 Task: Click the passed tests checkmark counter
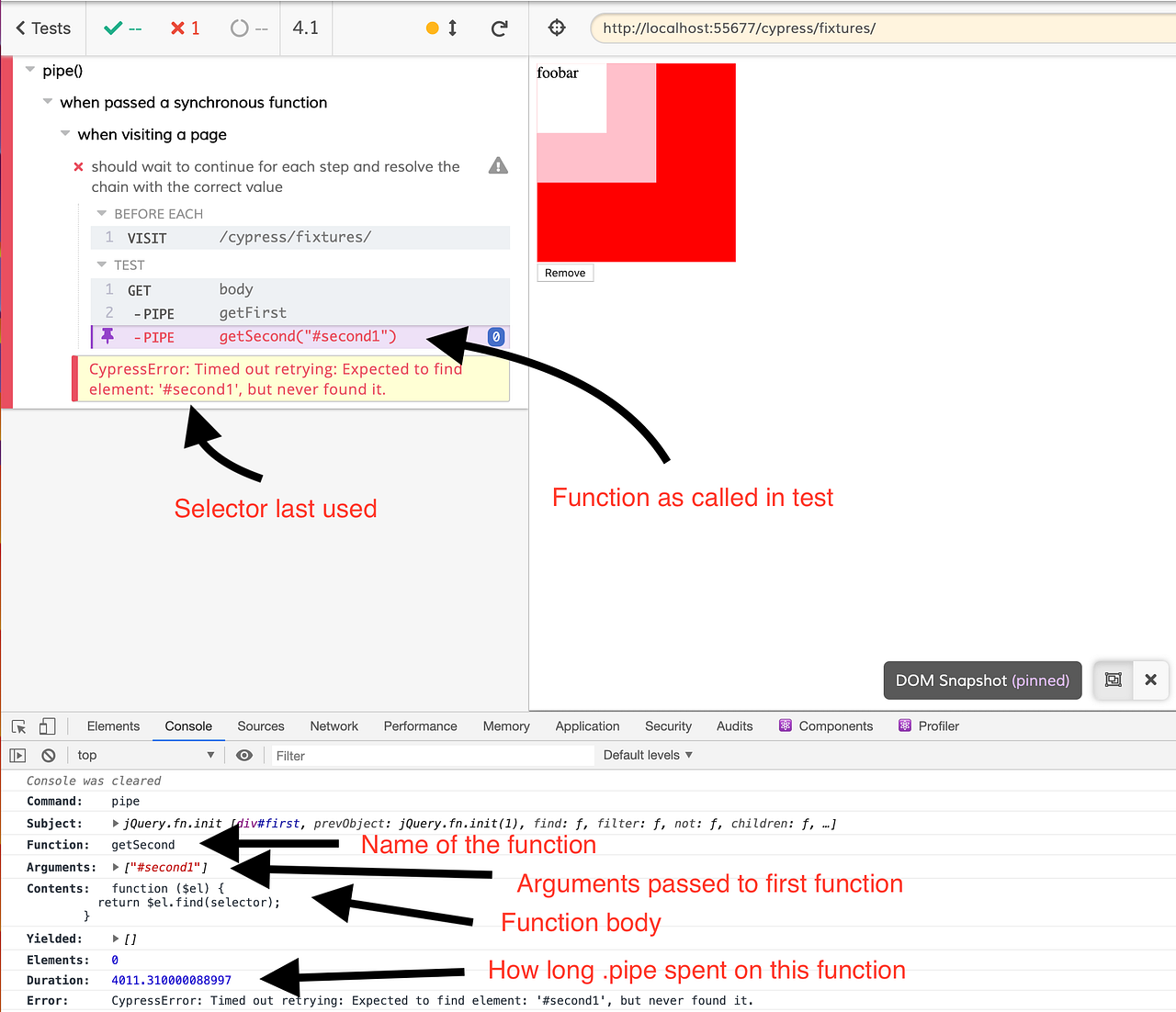122,28
